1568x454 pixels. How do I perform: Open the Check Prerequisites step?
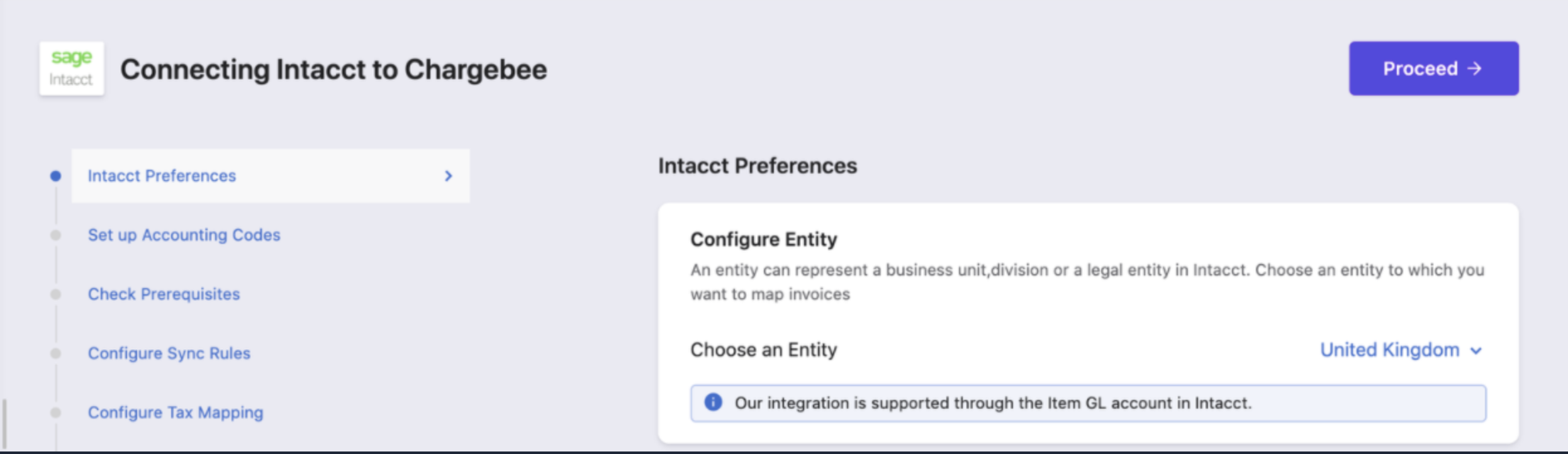[x=164, y=294]
